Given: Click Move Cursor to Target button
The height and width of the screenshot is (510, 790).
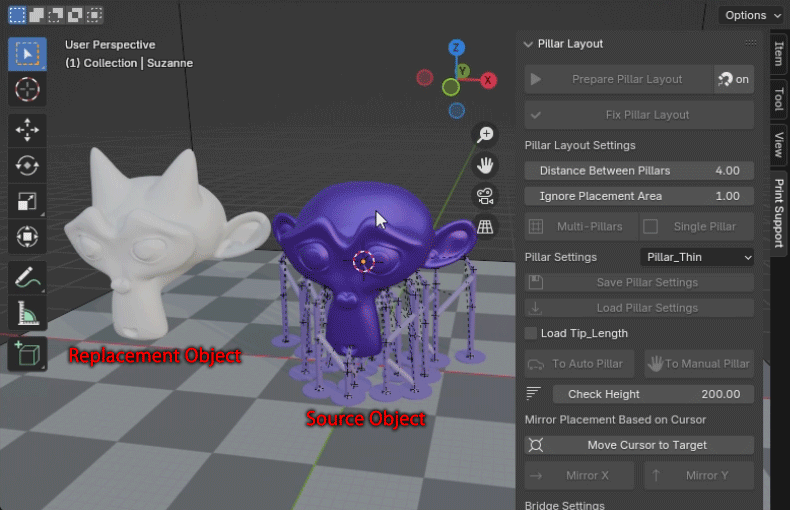Looking at the screenshot, I should point(639,445).
